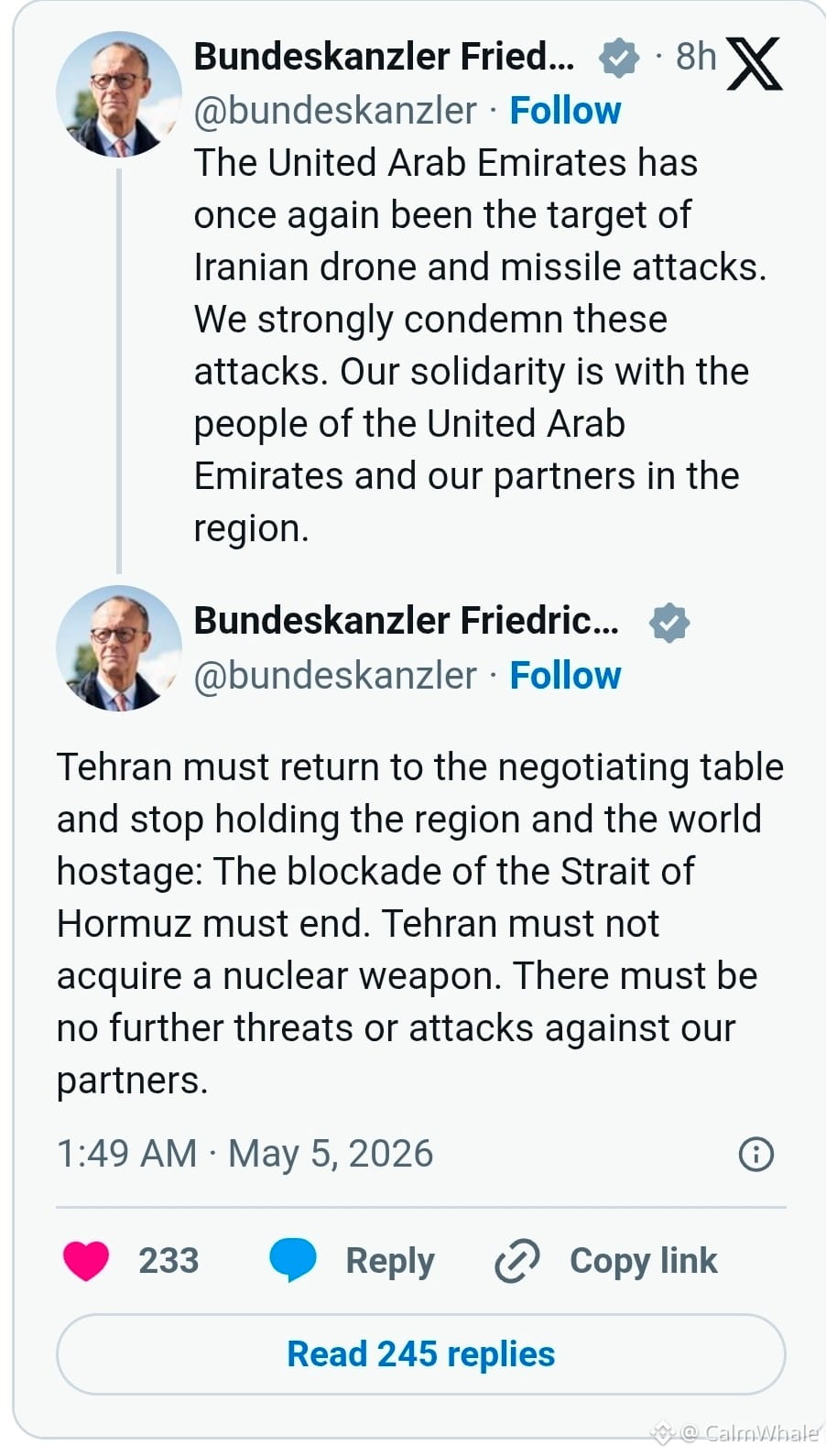Click the Reply label
Image resolution: width=826 pixels, height=1456 pixels.
(x=390, y=1261)
